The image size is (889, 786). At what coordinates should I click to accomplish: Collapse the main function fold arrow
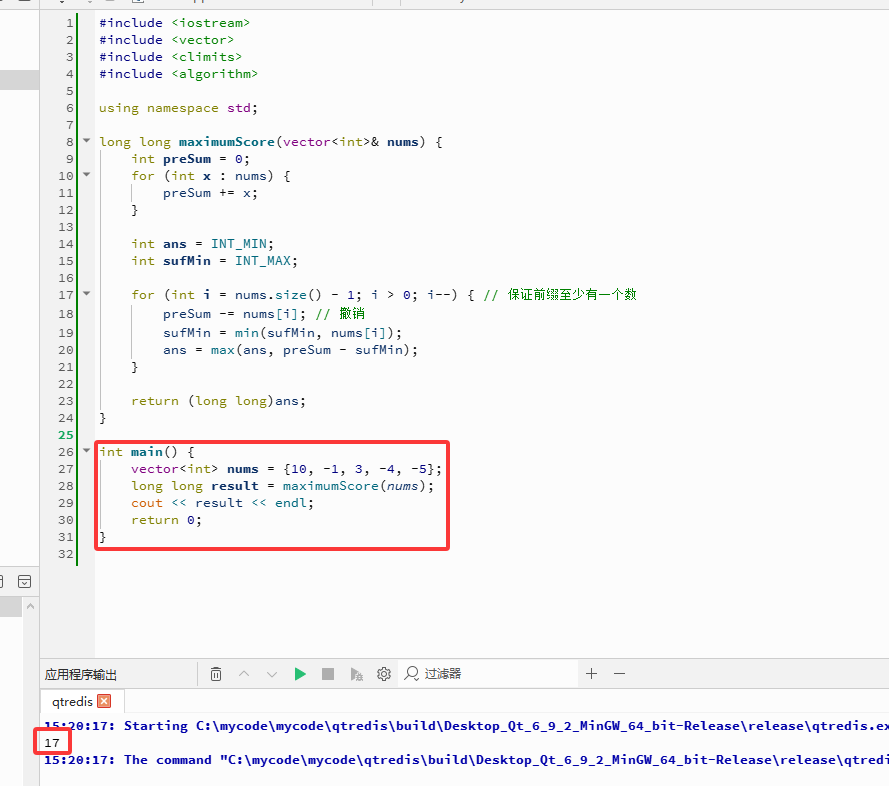[x=86, y=450]
